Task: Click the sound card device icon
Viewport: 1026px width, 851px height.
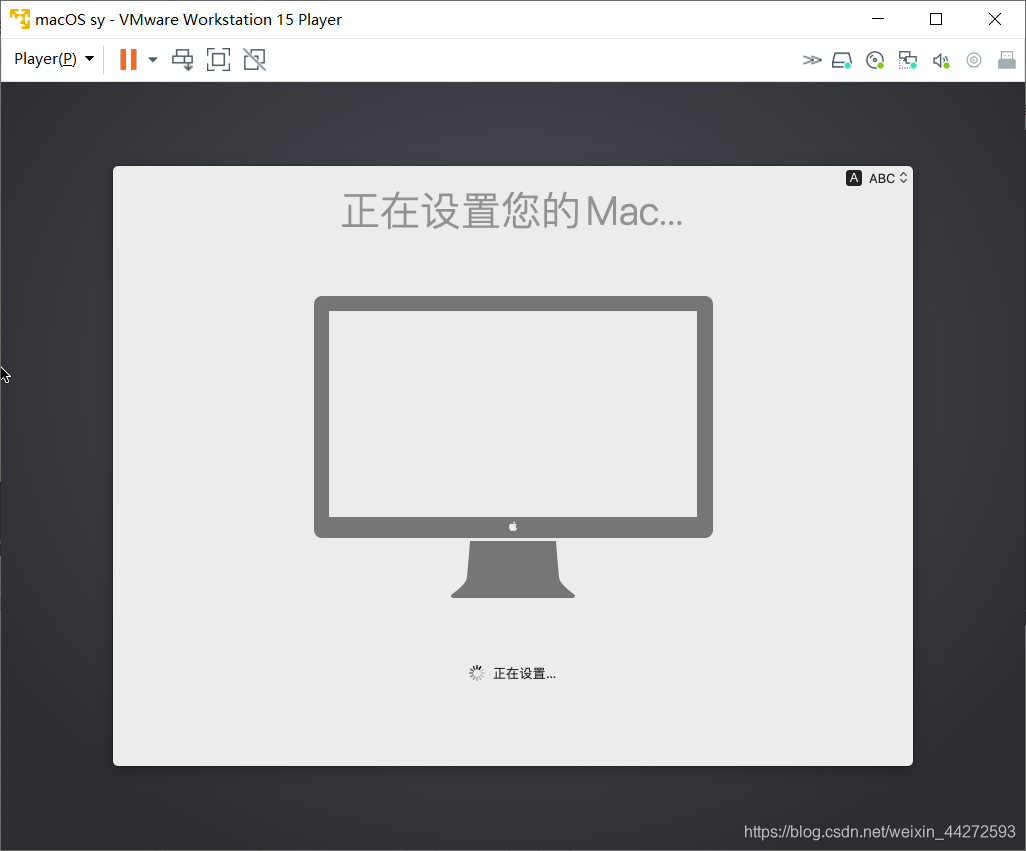Action: point(940,60)
